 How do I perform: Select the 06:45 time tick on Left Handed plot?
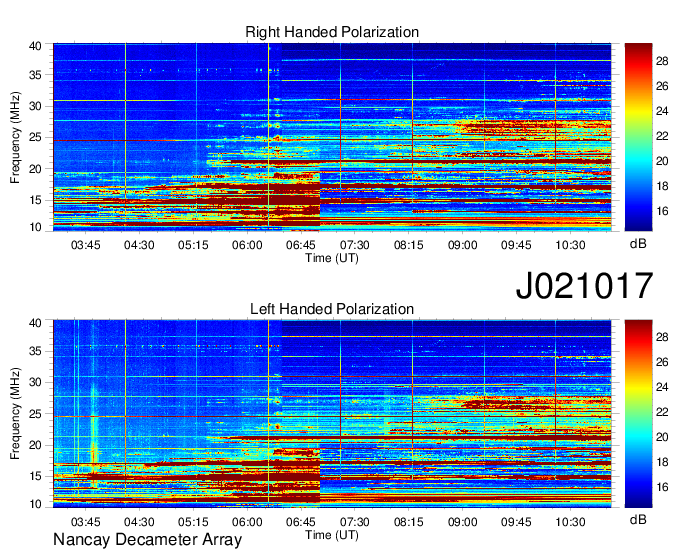coord(301,522)
